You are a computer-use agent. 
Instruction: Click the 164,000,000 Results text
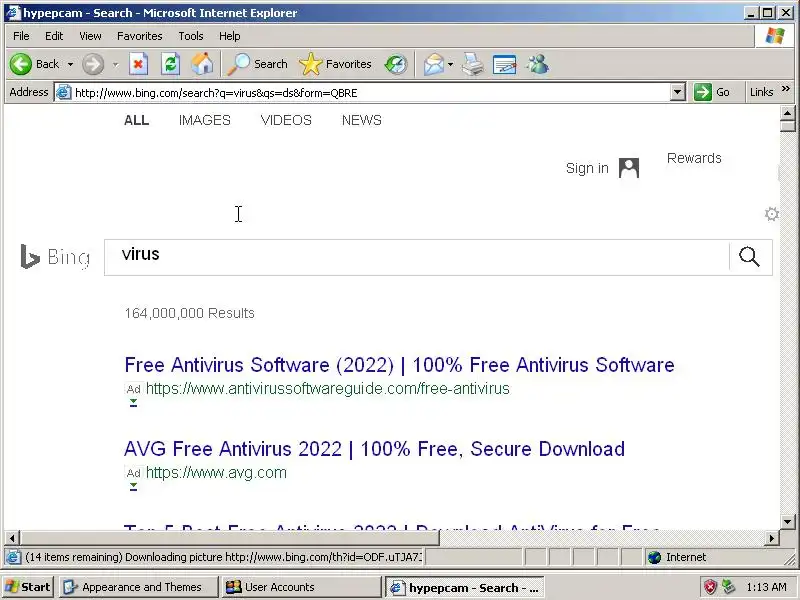[189, 313]
